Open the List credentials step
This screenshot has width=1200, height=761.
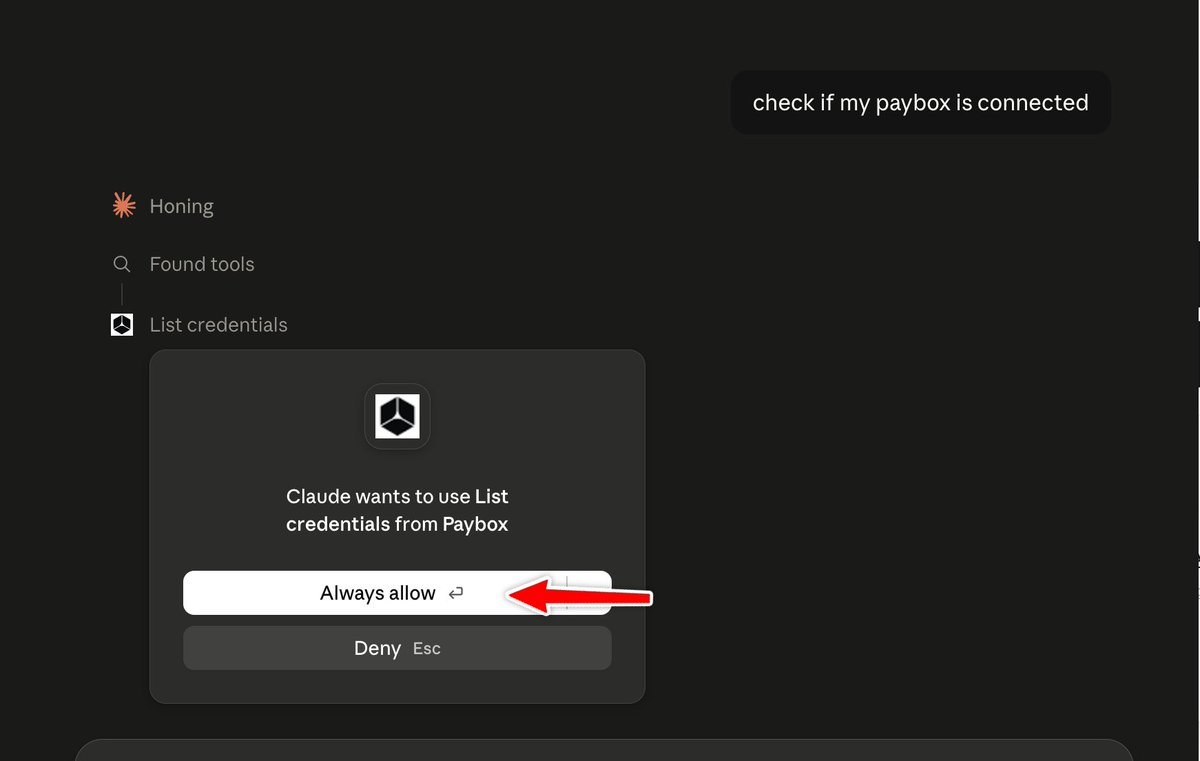pos(218,325)
